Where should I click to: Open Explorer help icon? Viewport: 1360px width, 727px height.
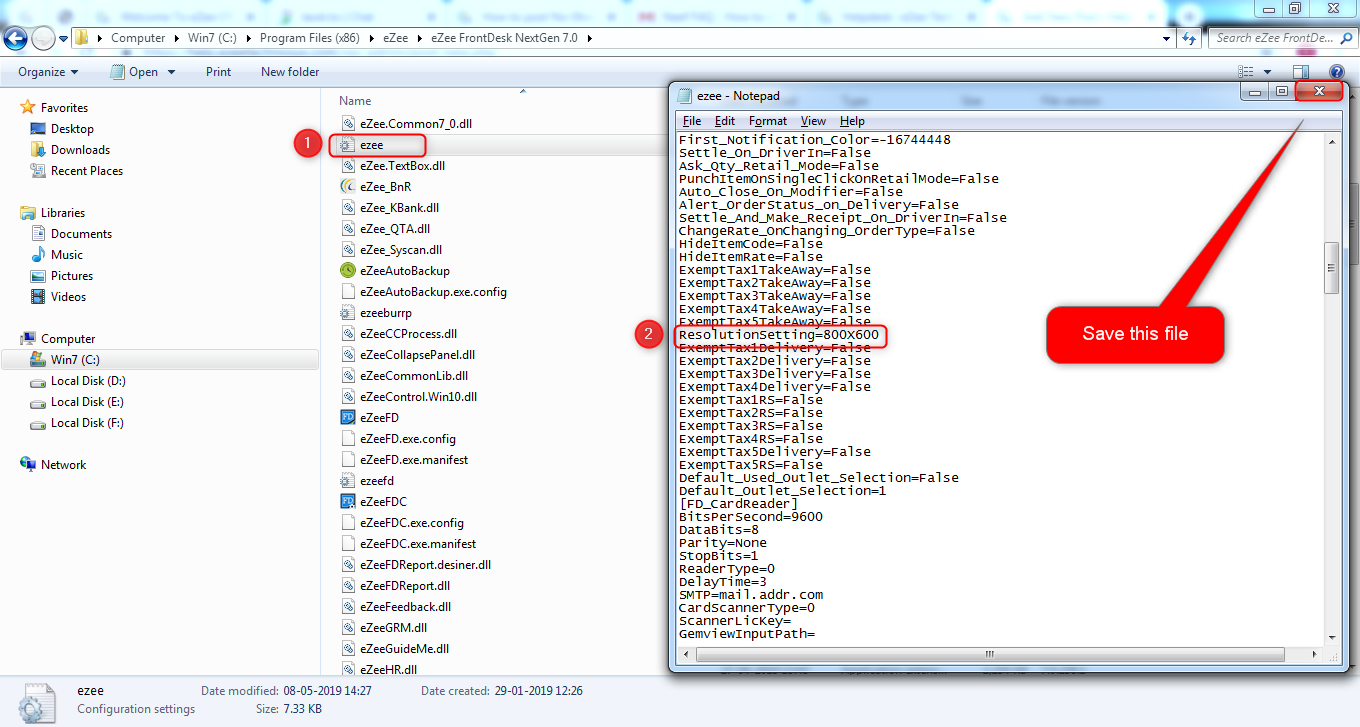coord(1336,72)
